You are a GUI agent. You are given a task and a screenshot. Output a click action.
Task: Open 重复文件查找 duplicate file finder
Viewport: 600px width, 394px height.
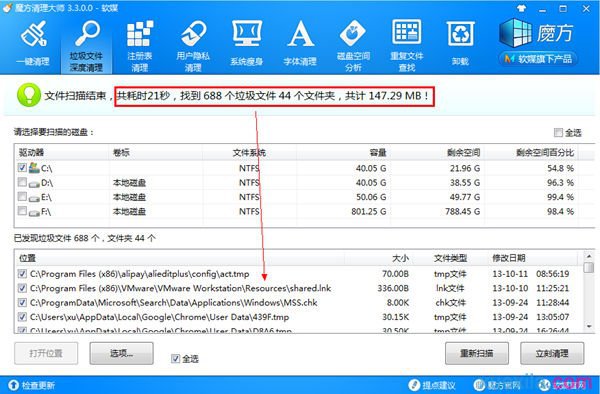[x=406, y=46]
